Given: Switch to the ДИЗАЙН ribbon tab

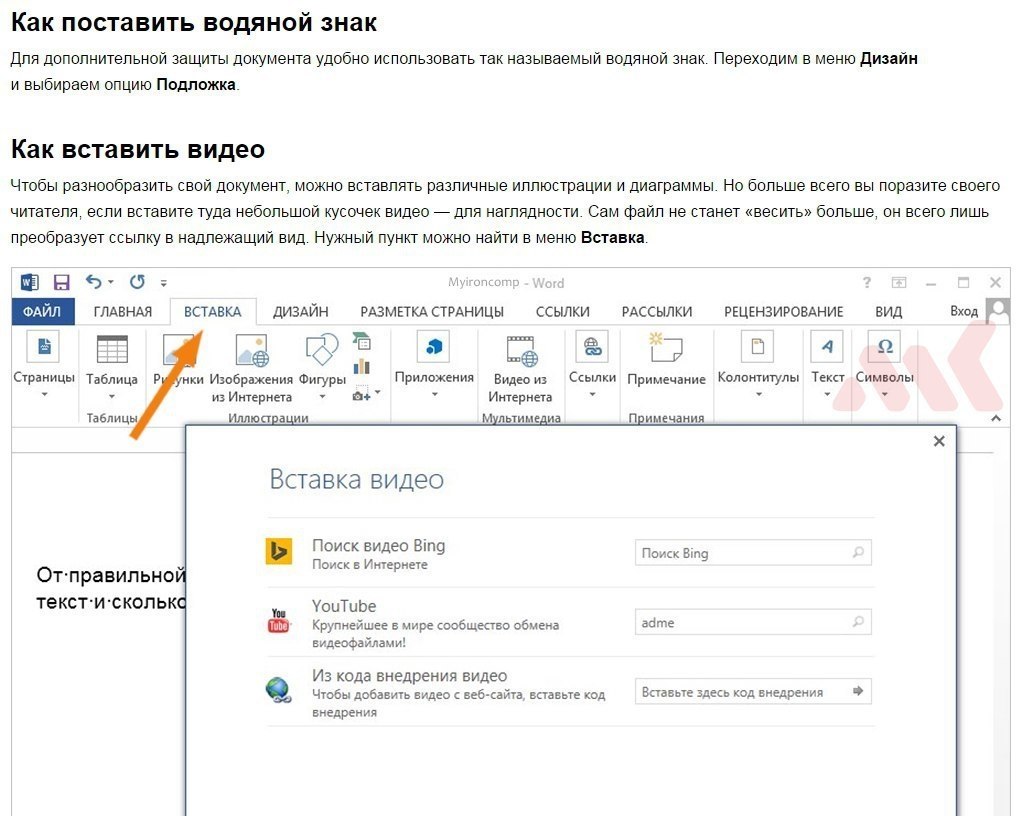Looking at the screenshot, I should [x=301, y=312].
